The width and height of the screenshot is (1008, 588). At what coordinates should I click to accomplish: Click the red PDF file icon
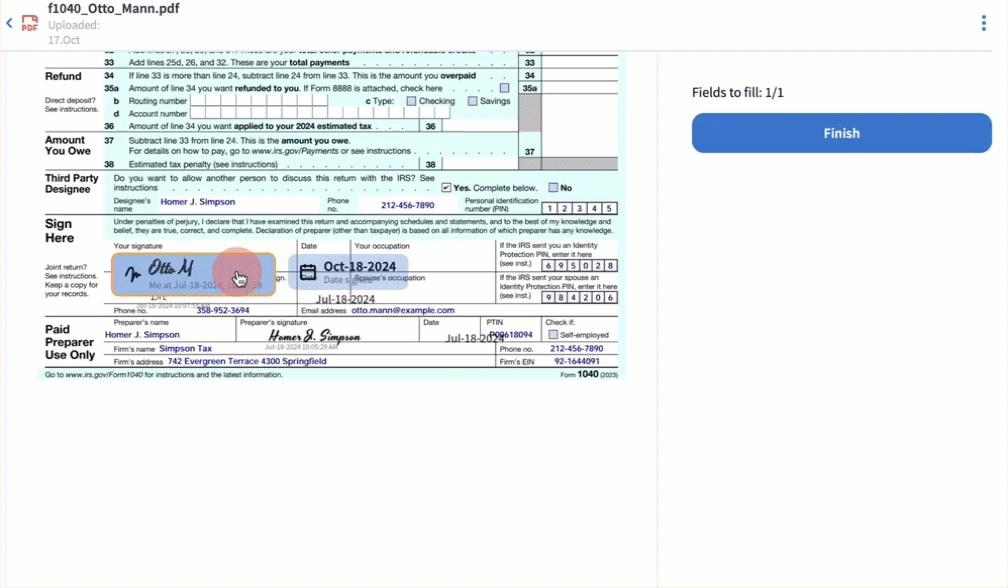30,23
